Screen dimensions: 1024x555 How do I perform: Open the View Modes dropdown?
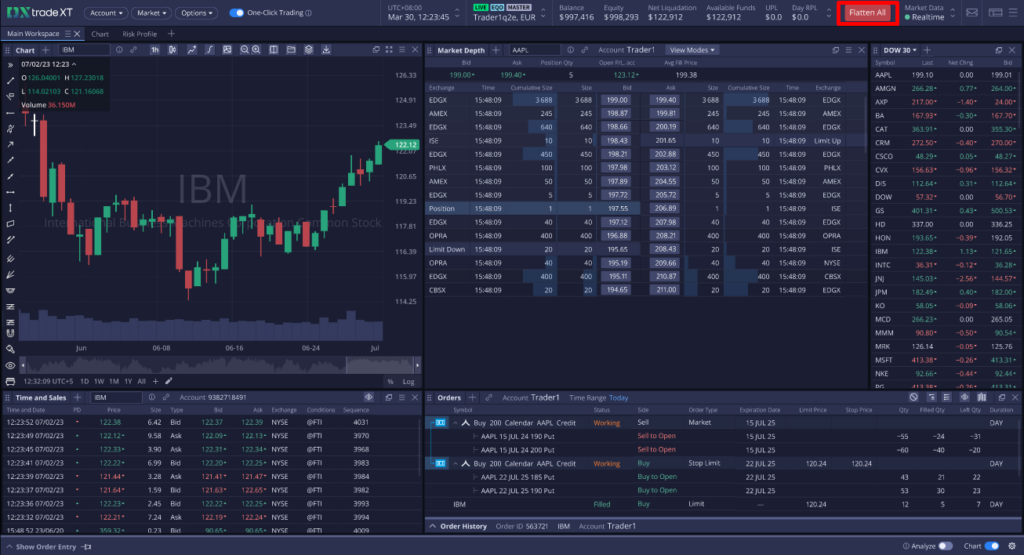pos(692,50)
